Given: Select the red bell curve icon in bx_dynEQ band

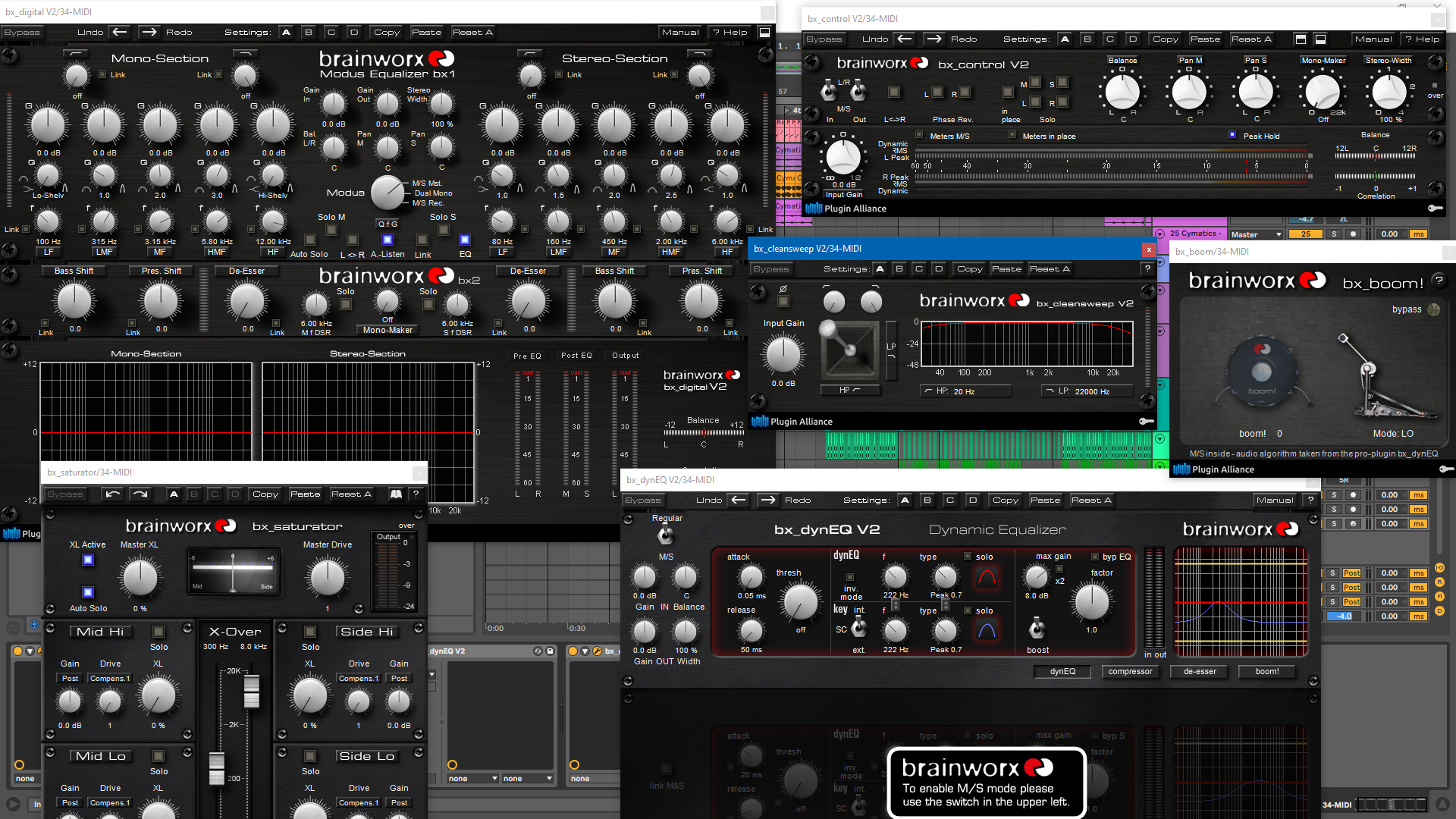Looking at the screenshot, I should pyautogui.click(x=987, y=579).
